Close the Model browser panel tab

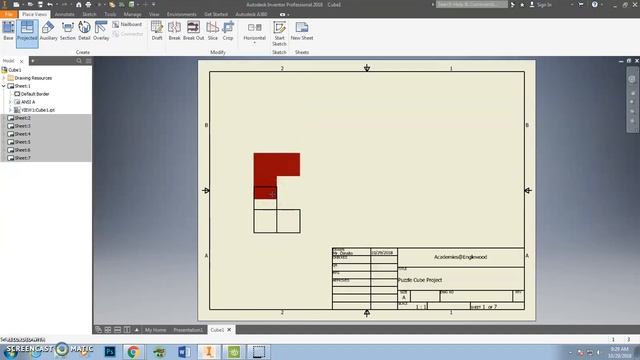pos(22,61)
